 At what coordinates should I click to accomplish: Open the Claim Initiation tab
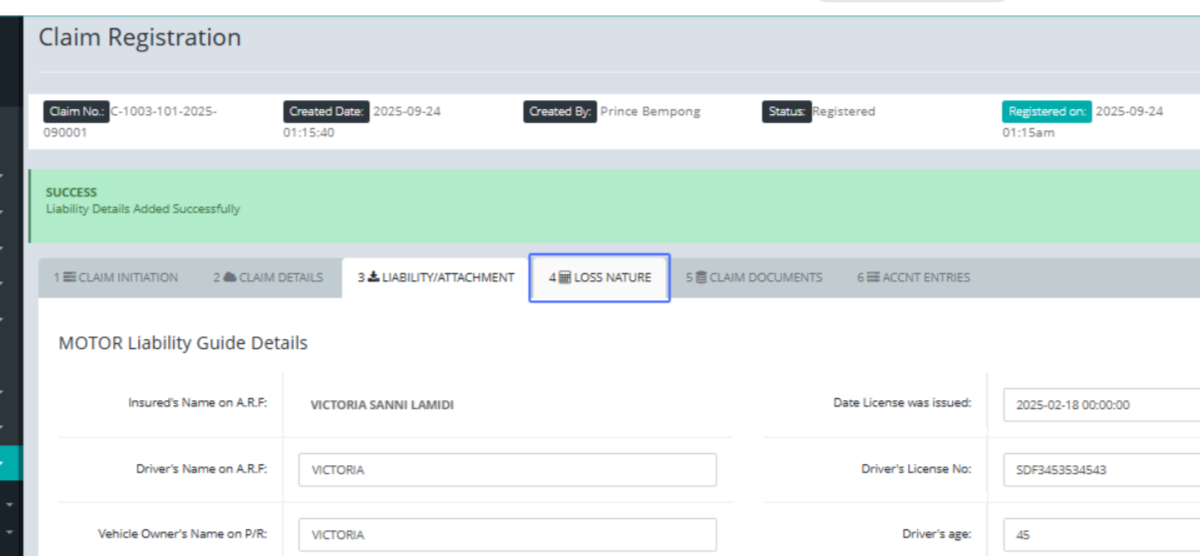click(x=116, y=278)
